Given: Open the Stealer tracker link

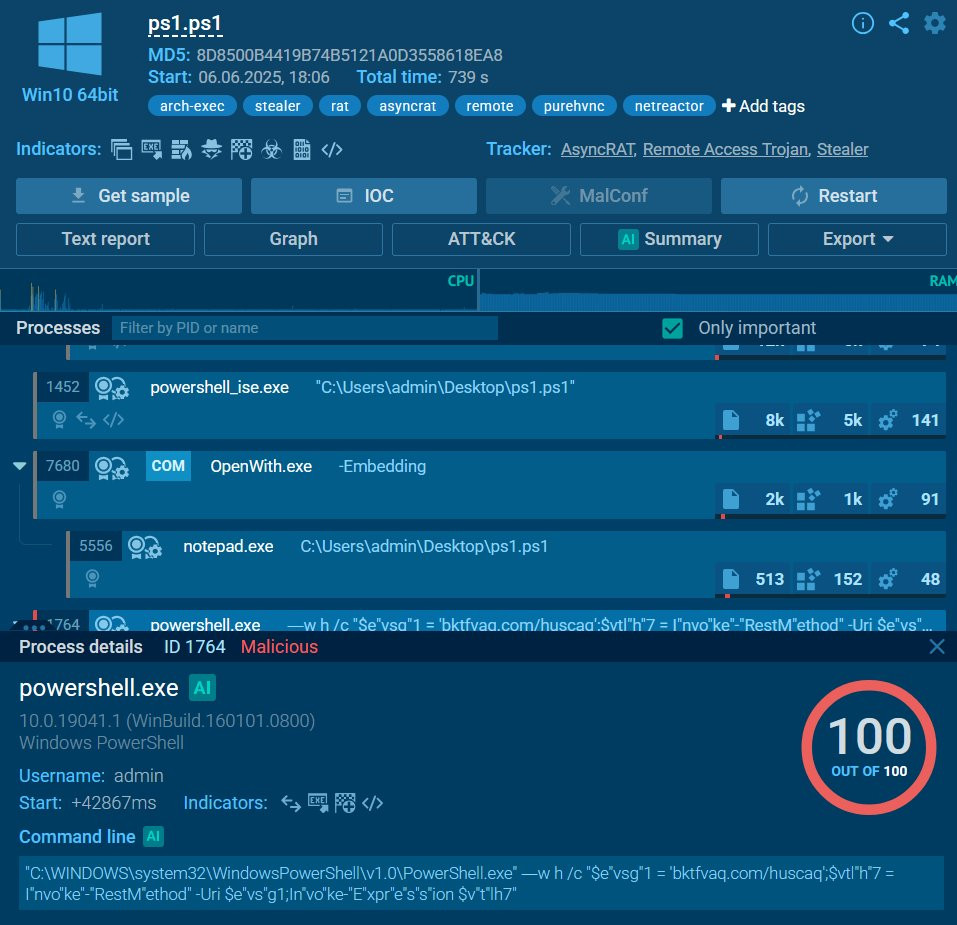Looking at the screenshot, I should tap(842, 149).
